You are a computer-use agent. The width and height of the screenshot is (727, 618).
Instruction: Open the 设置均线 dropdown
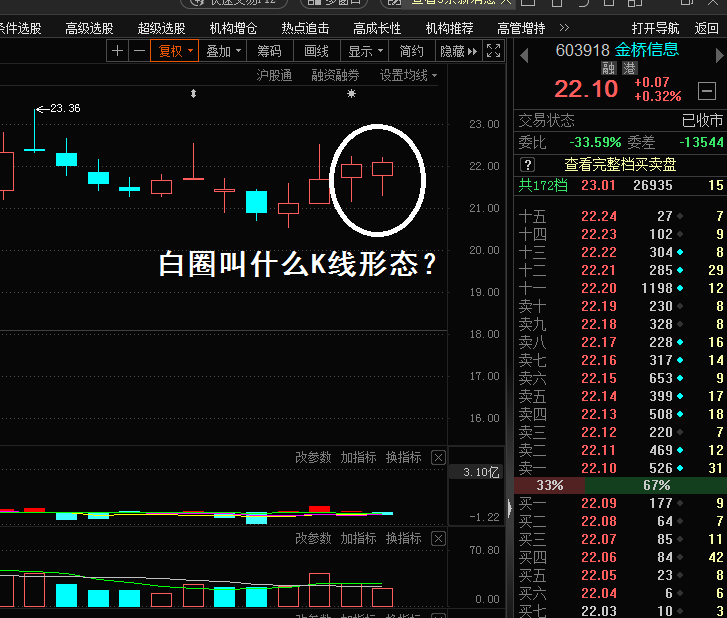[408, 75]
